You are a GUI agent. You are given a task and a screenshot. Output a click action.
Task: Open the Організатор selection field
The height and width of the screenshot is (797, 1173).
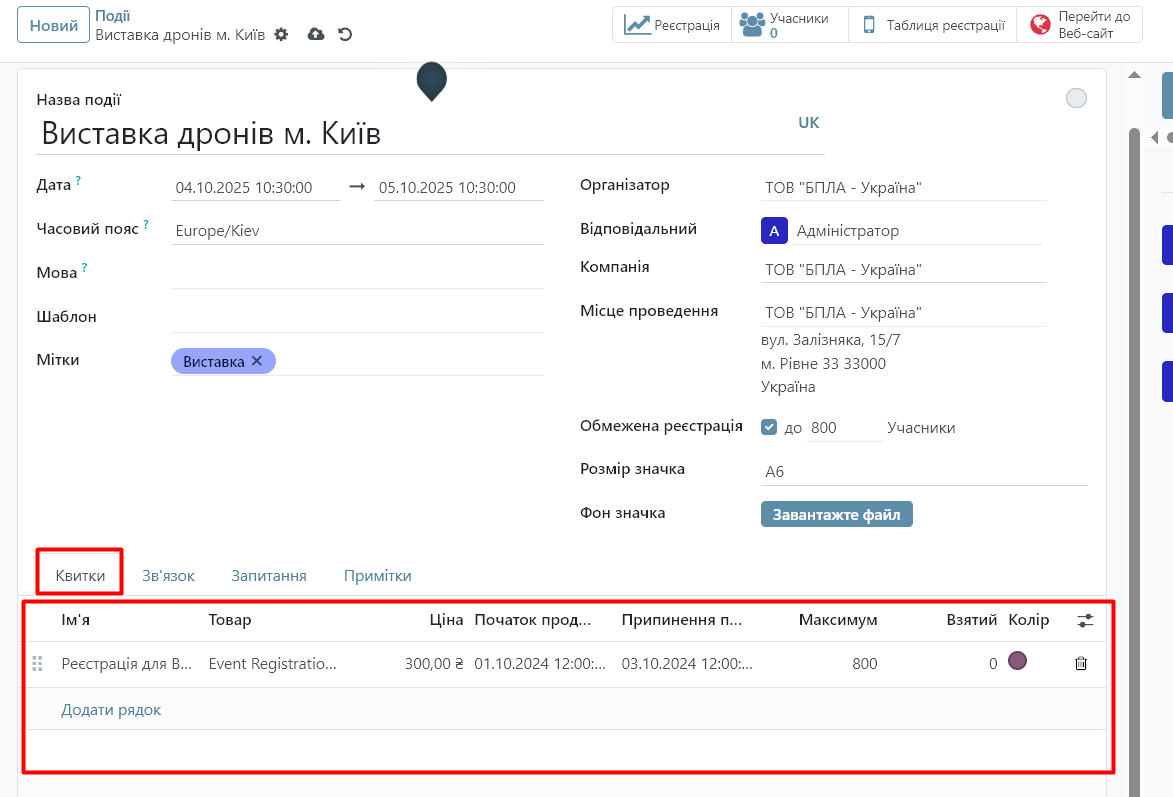(902, 187)
